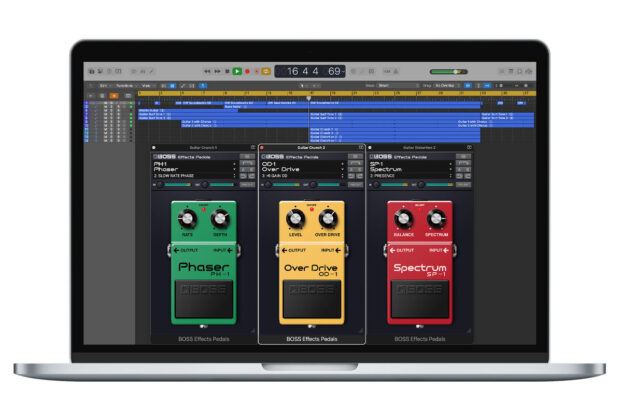Click the link icon in Guitar Crunch 2 title bar

tap(361, 148)
